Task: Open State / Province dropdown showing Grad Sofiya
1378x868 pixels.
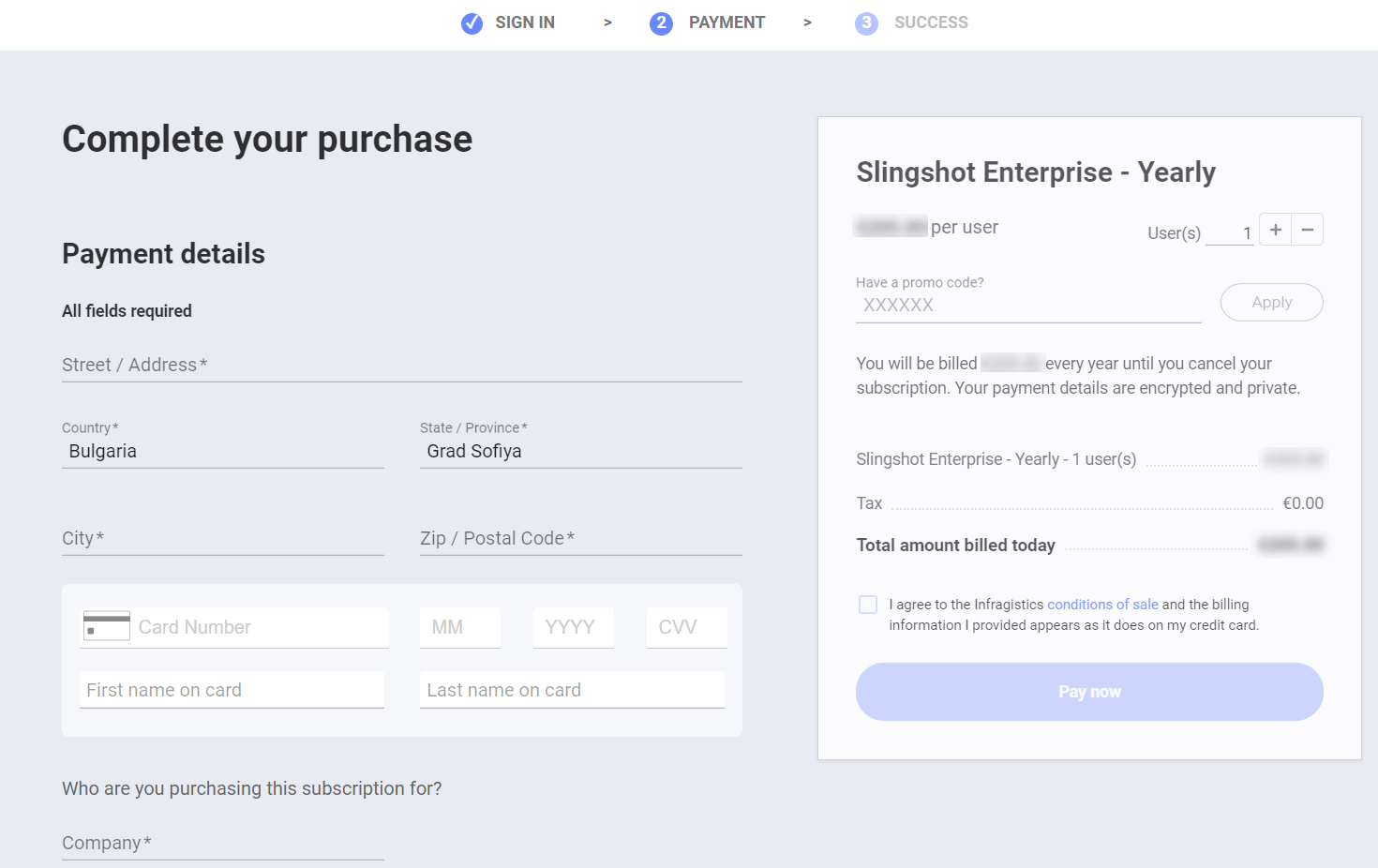Action: [581, 451]
